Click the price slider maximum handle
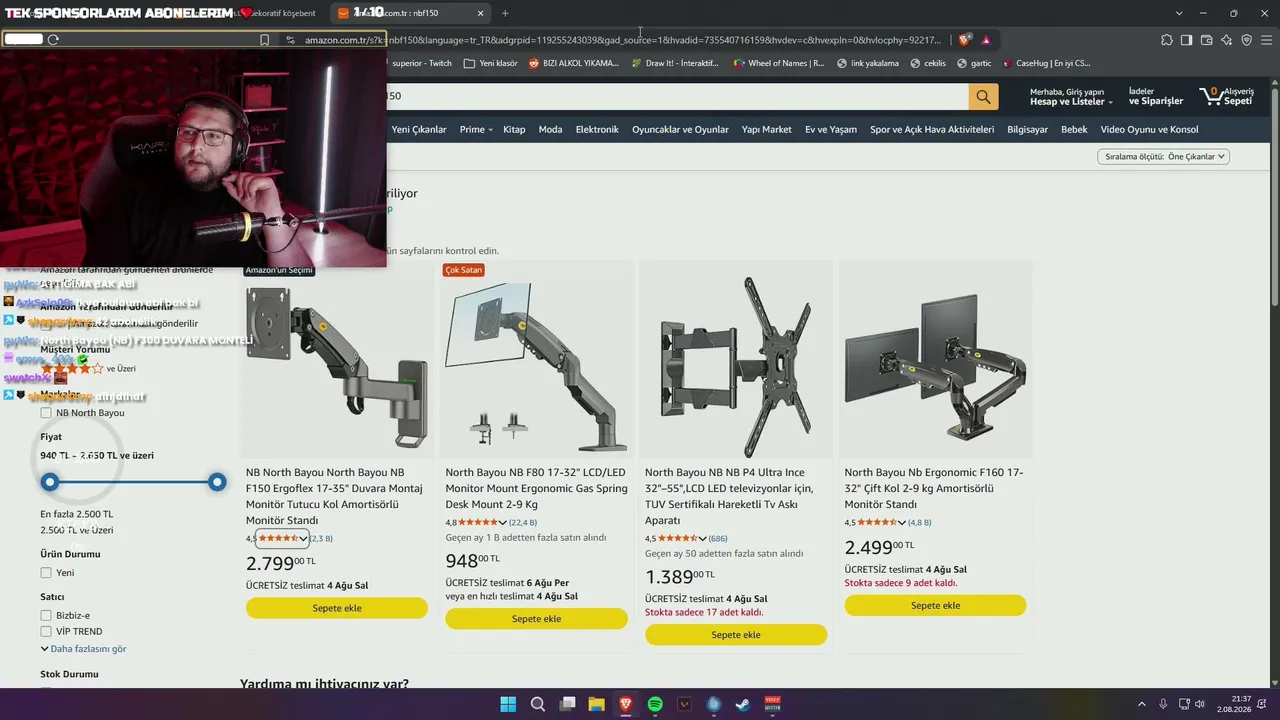Image resolution: width=1280 pixels, height=720 pixels. (x=217, y=483)
